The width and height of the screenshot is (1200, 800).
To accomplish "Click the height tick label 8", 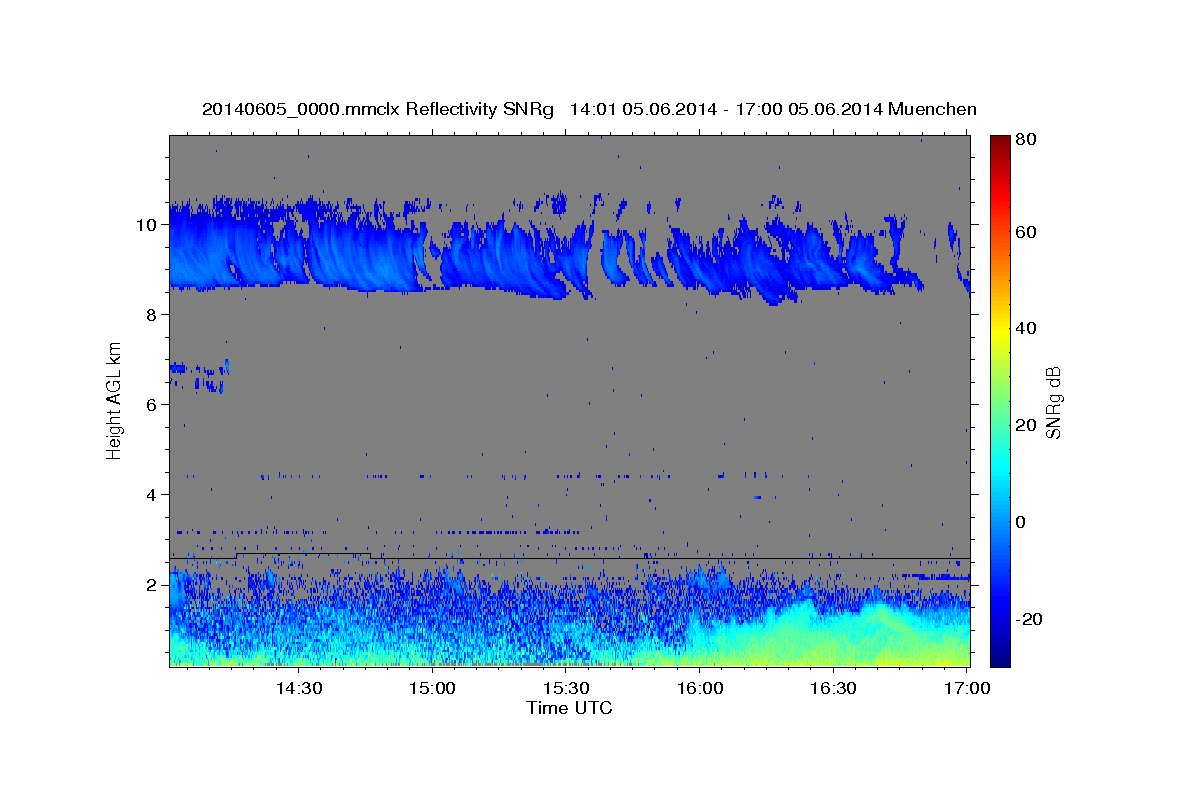I will click(153, 314).
